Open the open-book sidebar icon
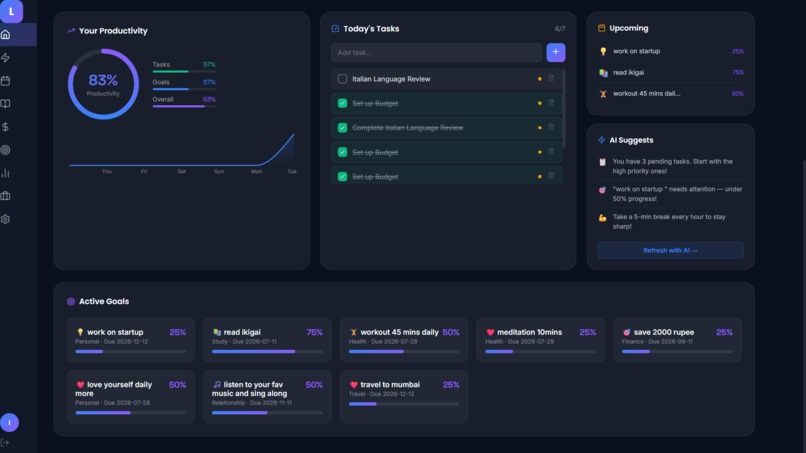 (6, 104)
